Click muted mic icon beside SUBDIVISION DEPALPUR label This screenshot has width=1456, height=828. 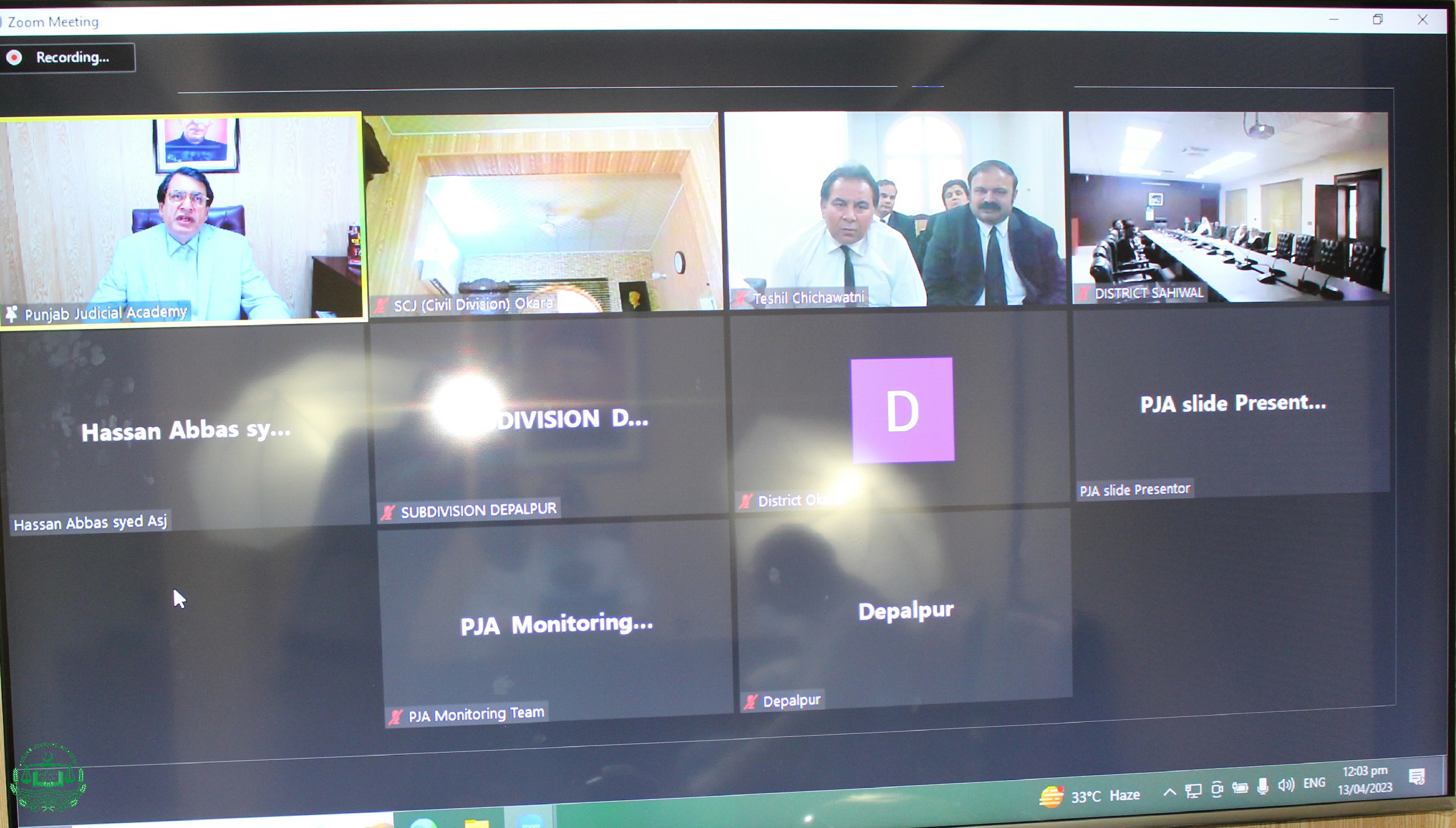388,513
